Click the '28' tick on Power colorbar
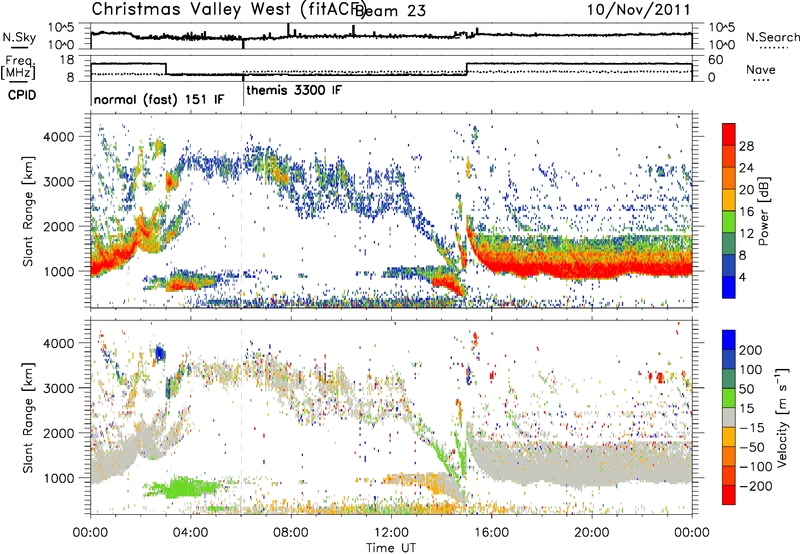The height and width of the screenshot is (554, 800). point(746,146)
